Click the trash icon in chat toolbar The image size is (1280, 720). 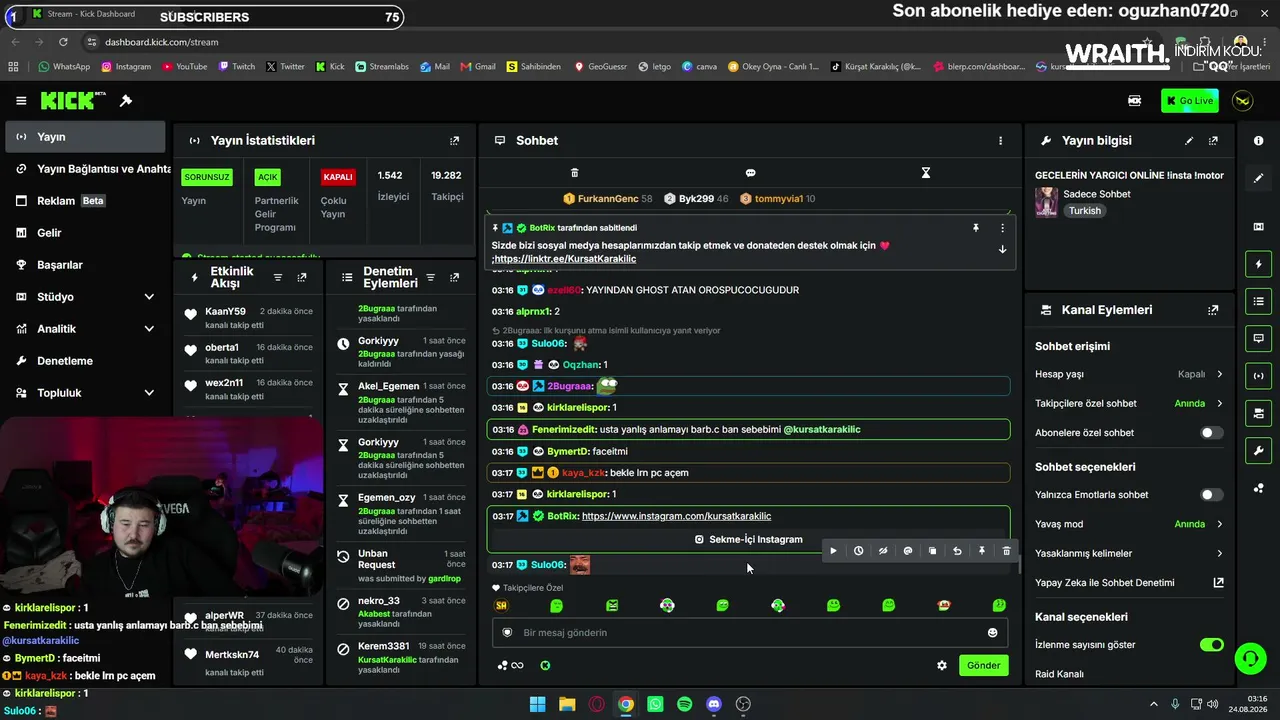pyautogui.click(x=574, y=173)
